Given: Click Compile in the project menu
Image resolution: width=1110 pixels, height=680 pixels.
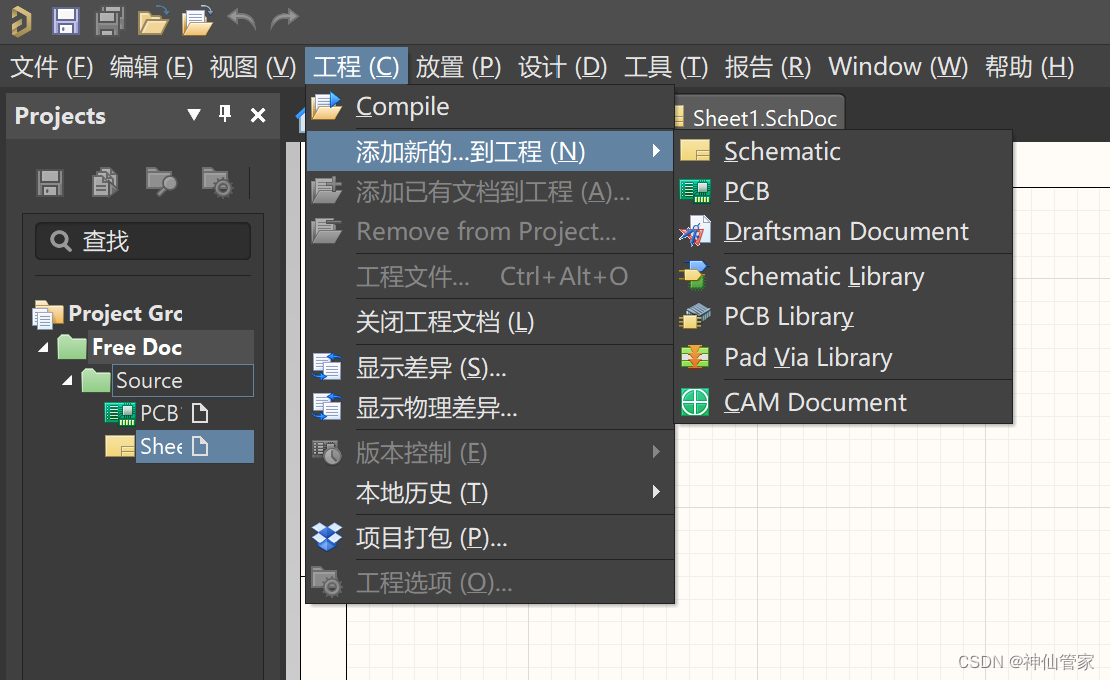Looking at the screenshot, I should coord(402,106).
